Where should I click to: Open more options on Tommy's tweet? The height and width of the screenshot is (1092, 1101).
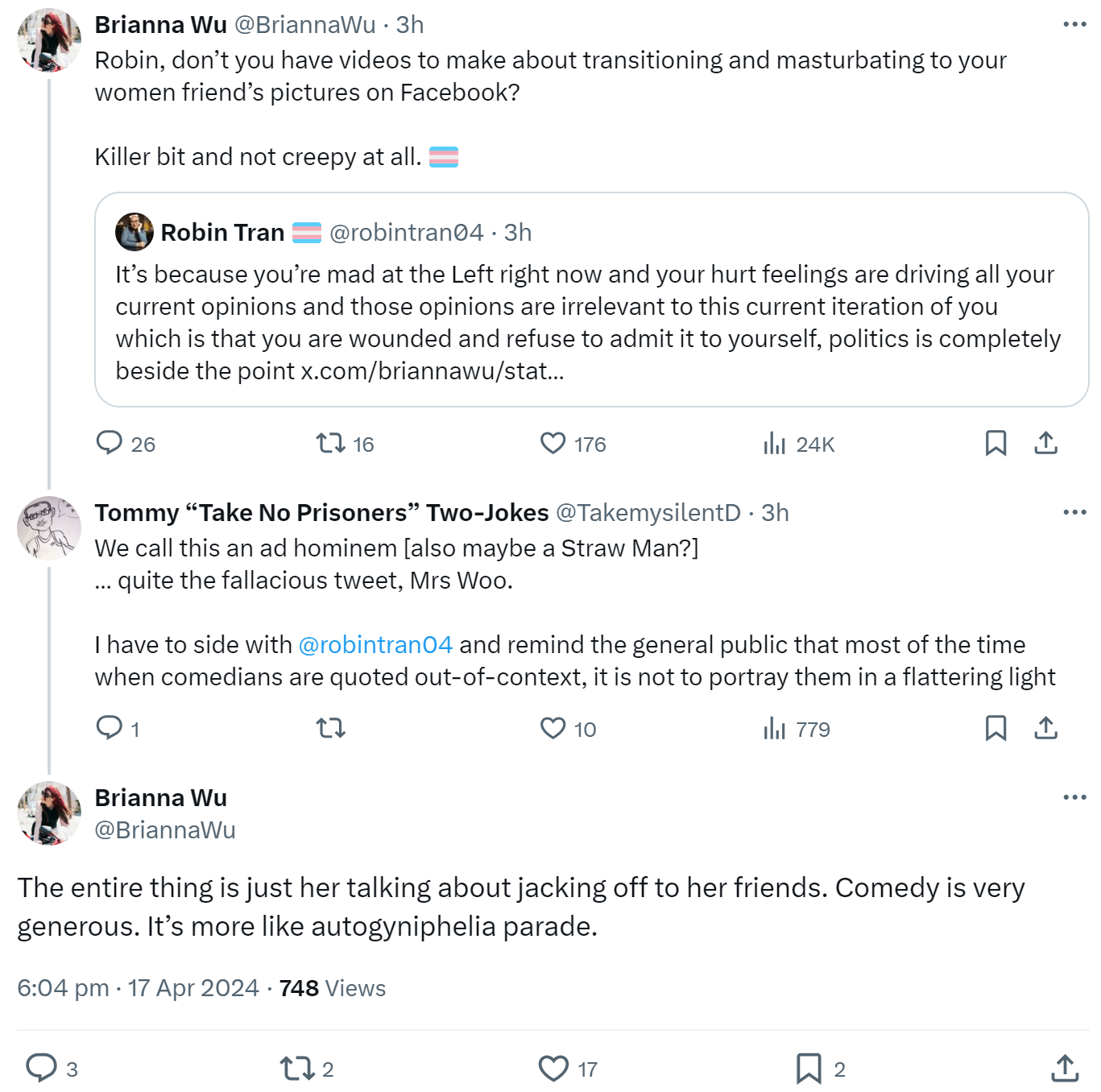pyautogui.click(x=1074, y=512)
